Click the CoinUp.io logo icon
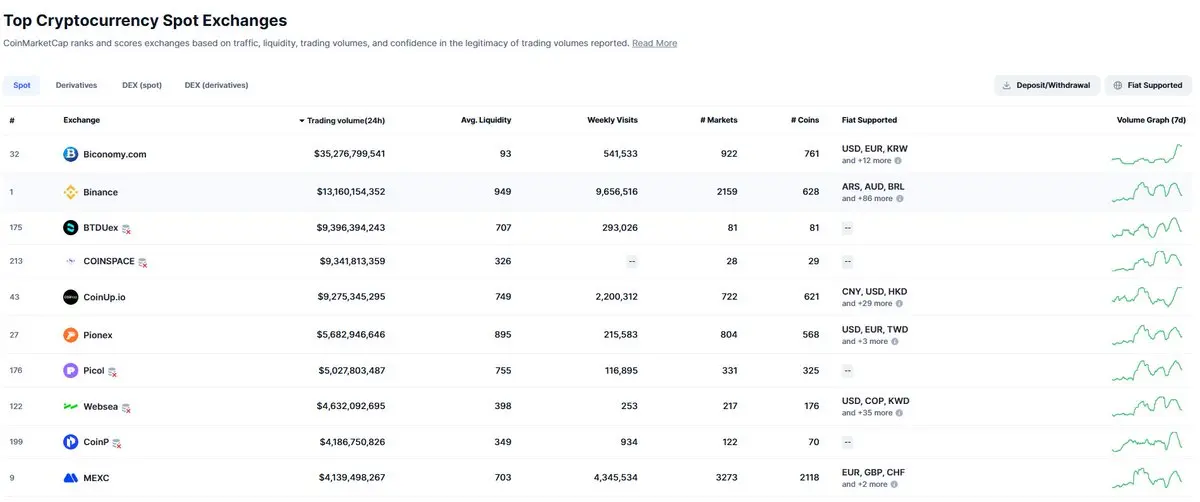This screenshot has height=502, width=1200. [71, 297]
